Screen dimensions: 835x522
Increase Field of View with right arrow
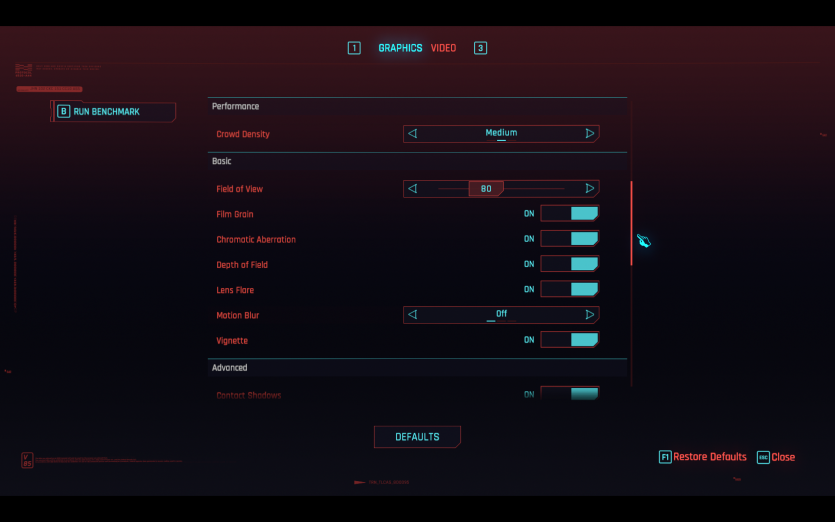tap(589, 189)
